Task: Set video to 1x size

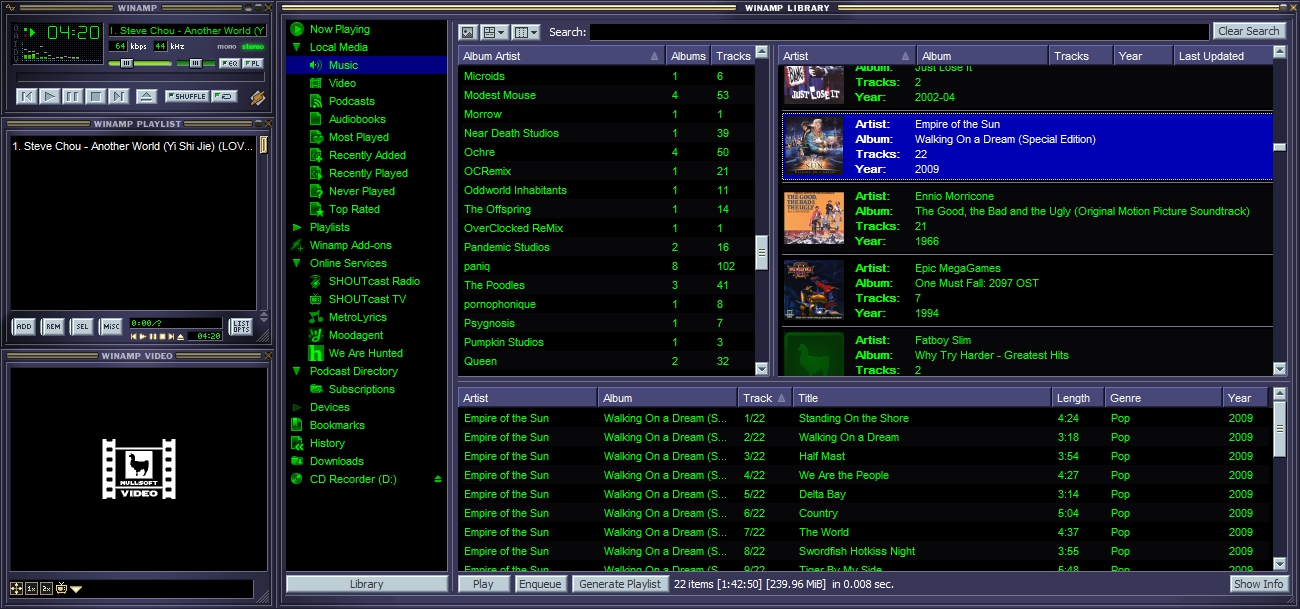Action: click(x=31, y=589)
